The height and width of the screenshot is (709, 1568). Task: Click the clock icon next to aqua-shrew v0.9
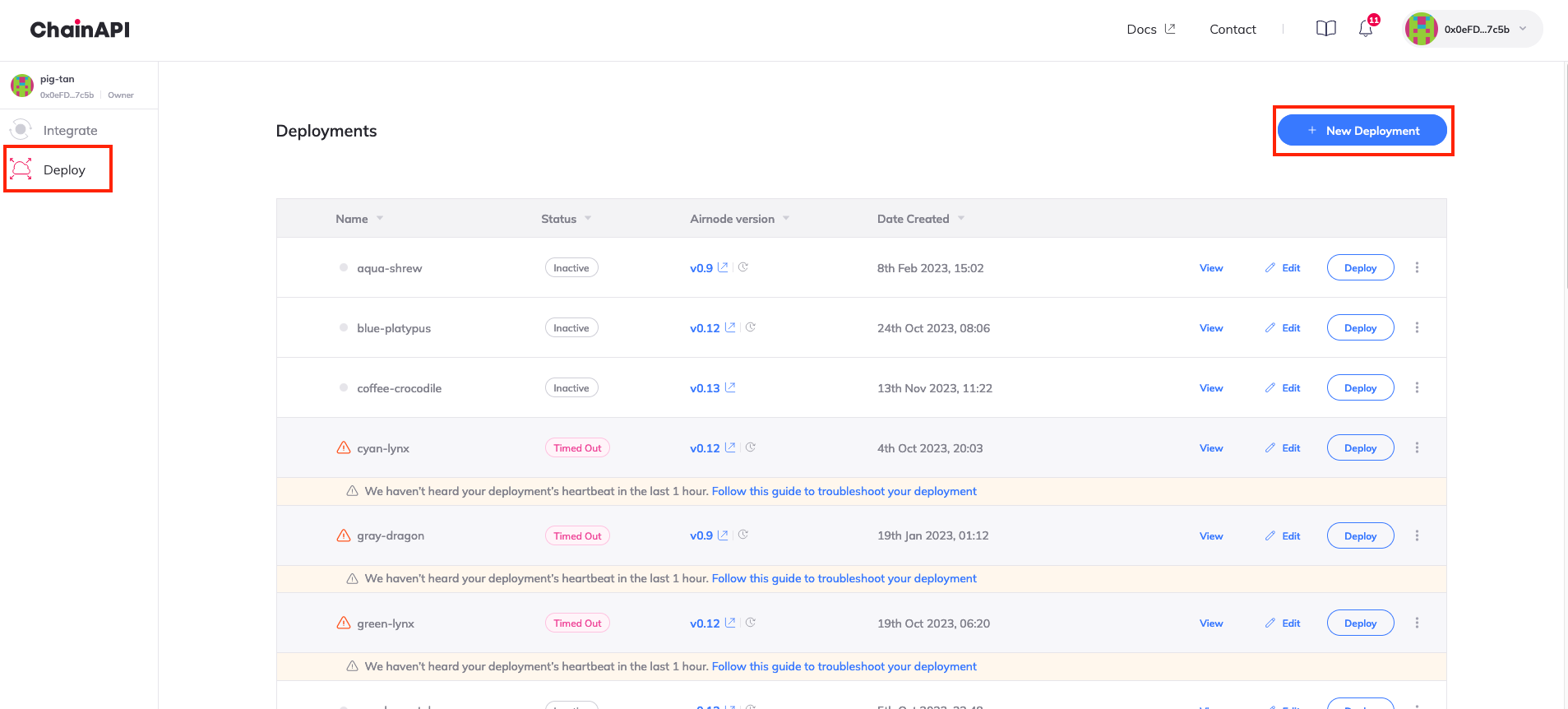[743, 267]
